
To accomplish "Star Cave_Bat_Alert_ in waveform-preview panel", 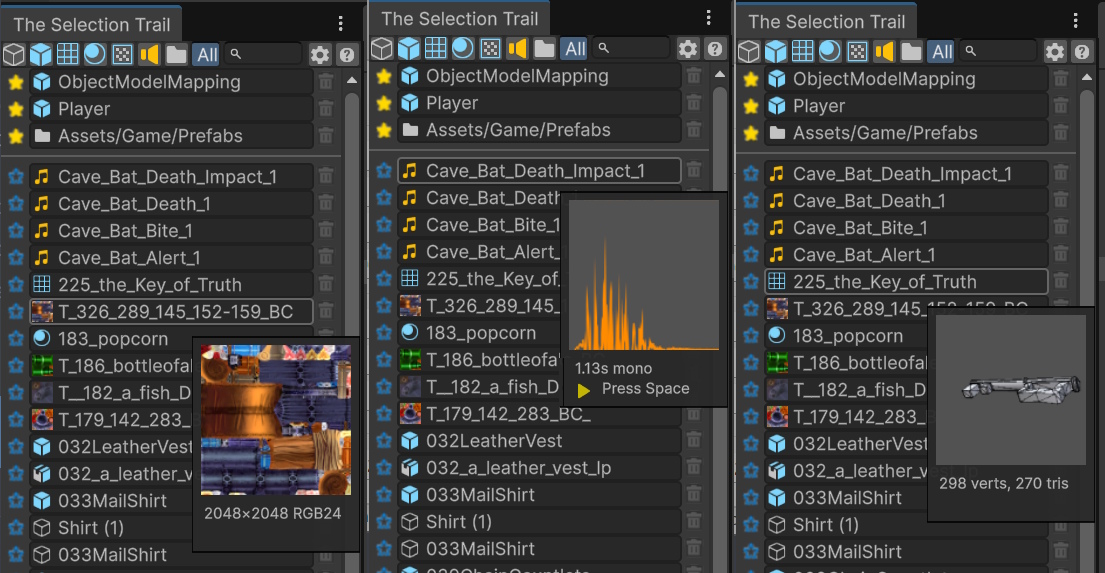I will coord(383,252).
